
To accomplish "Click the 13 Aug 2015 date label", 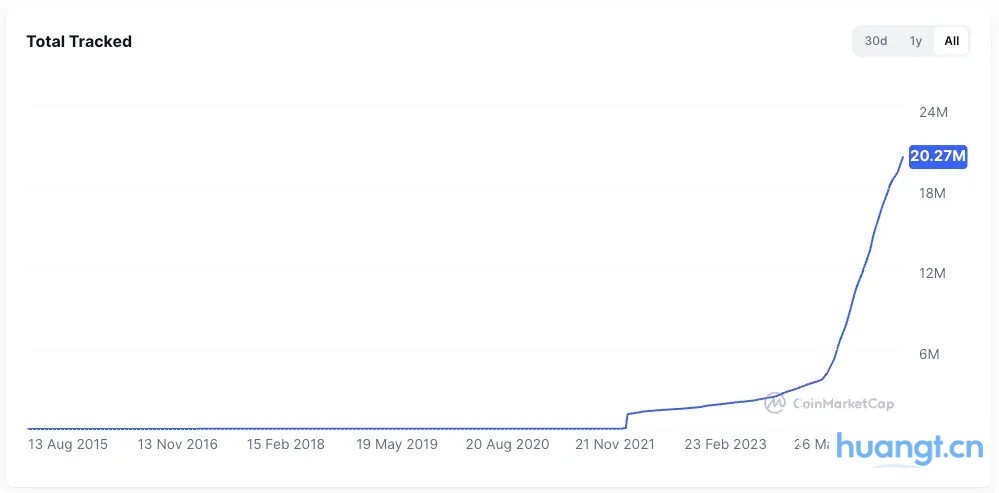I will point(68,444).
